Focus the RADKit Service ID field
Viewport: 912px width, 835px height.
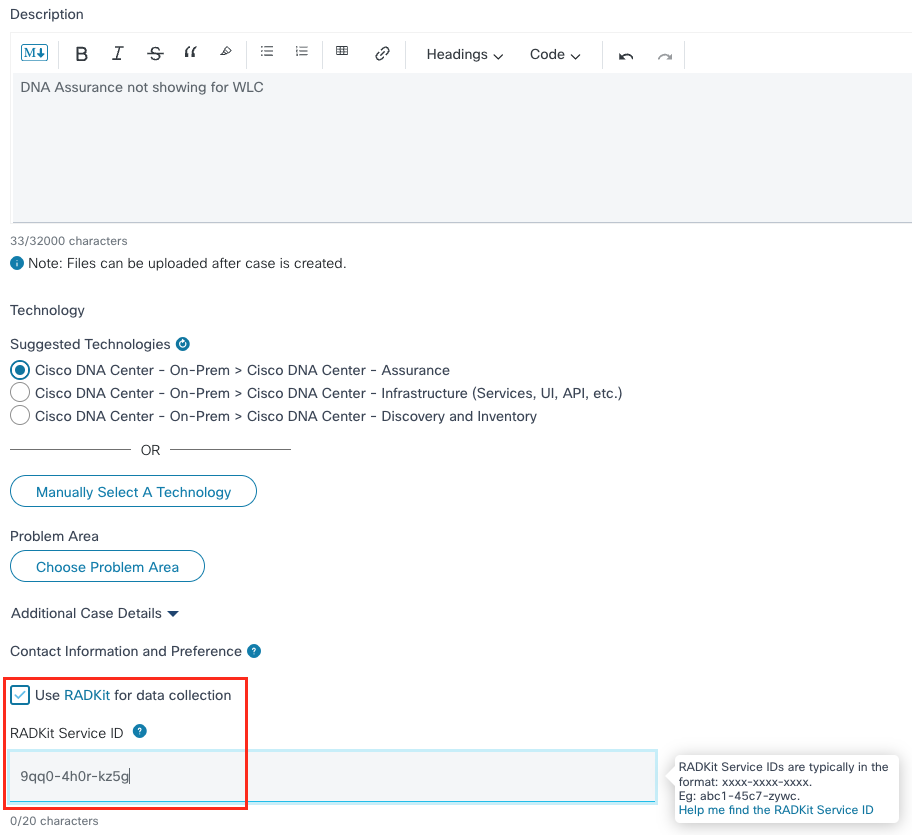coord(333,776)
